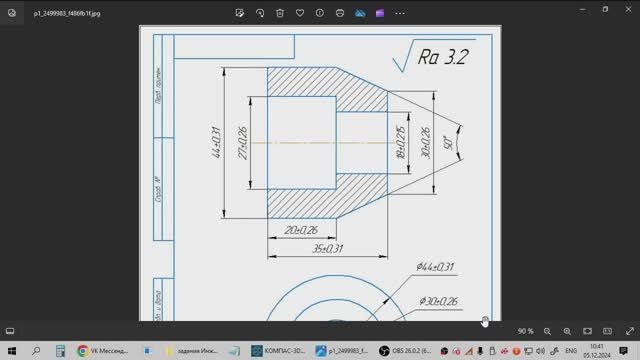Enter full screen with the diagonal arrows icon

coord(630,331)
